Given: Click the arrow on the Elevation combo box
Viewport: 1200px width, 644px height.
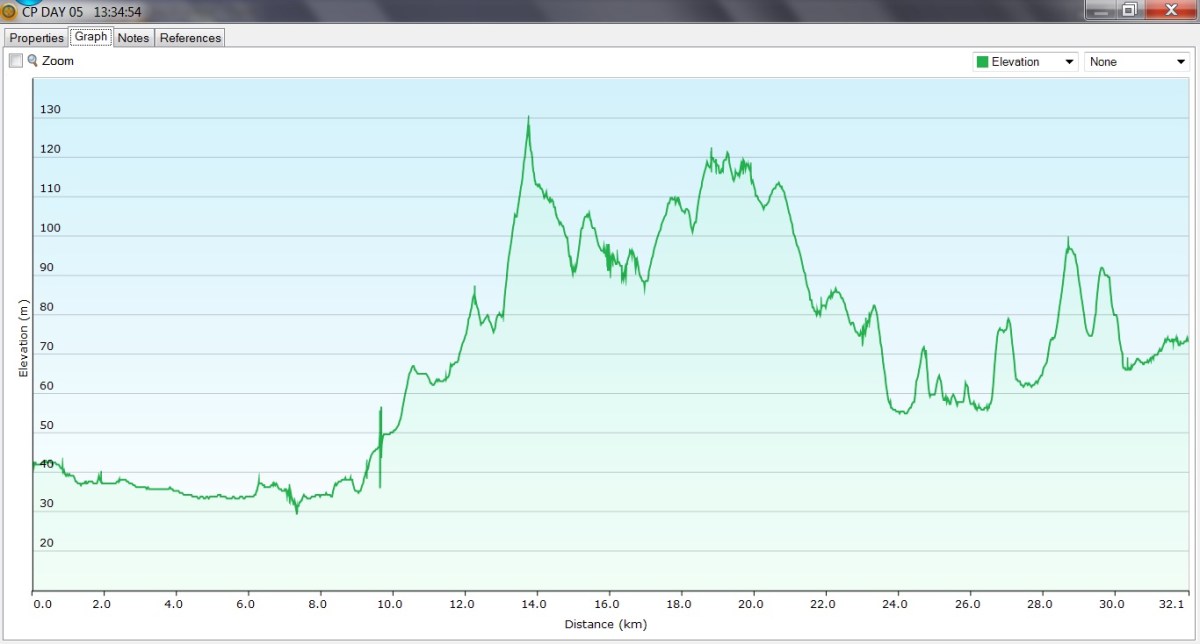Looking at the screenshot, I should point(1071,62).
